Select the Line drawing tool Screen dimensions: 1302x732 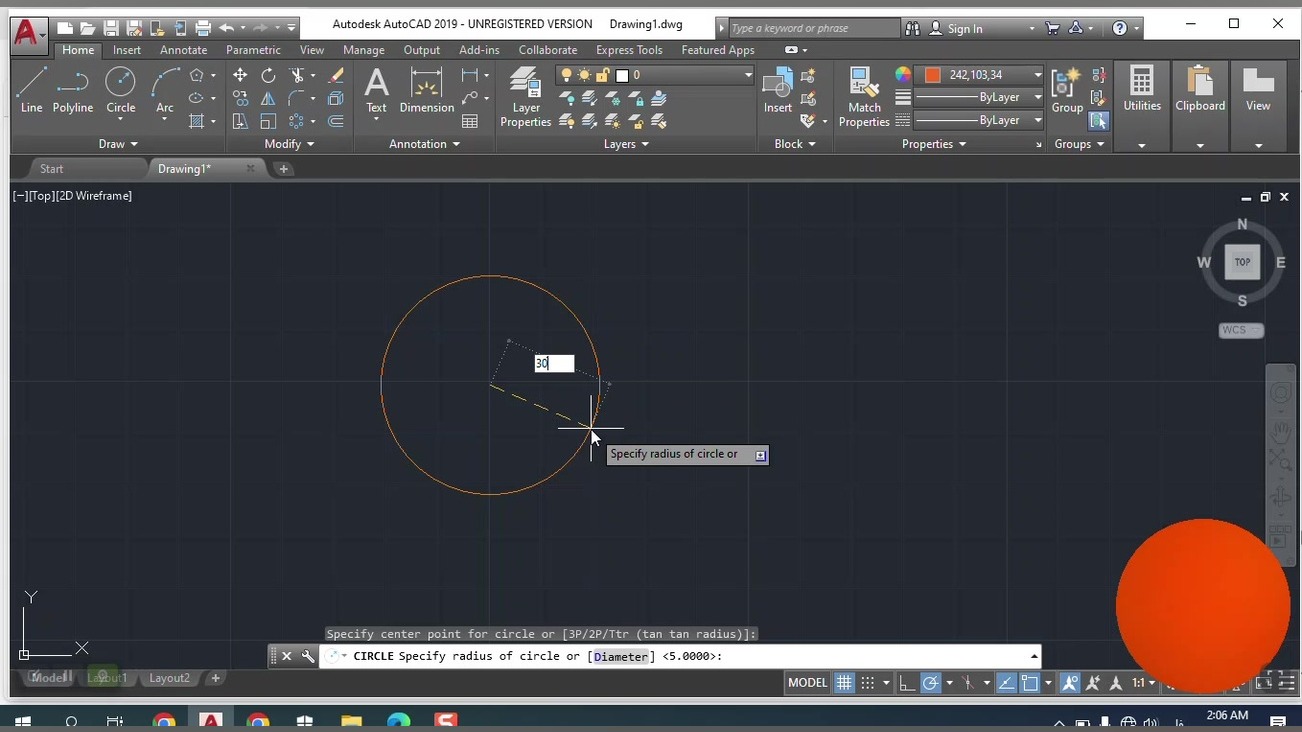[31, 90]
